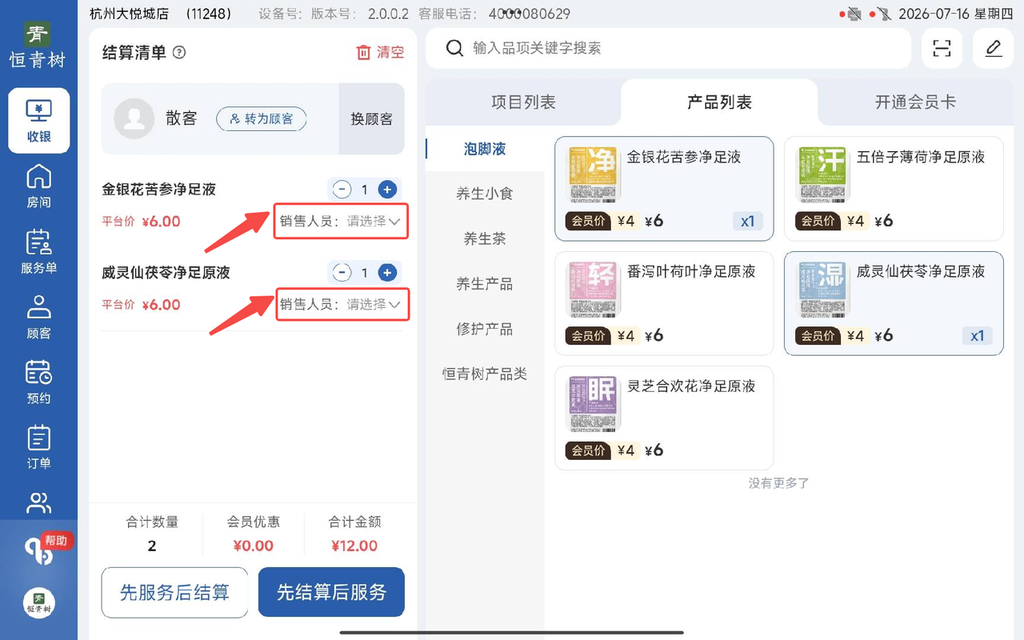The image size is (1024, 640).
Task: Click the 清空 clear list text
Action: click(x=390, y=53)
